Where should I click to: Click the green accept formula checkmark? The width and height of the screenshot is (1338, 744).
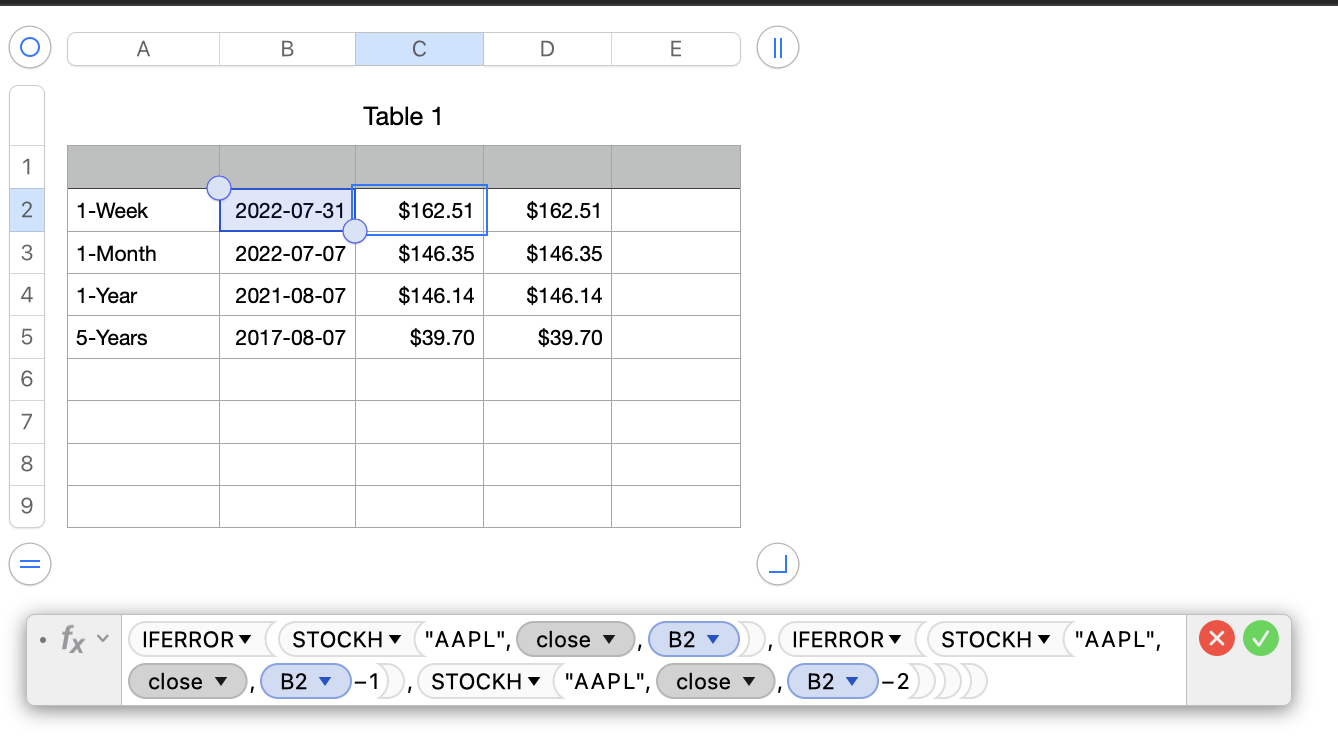(1261, 638)
